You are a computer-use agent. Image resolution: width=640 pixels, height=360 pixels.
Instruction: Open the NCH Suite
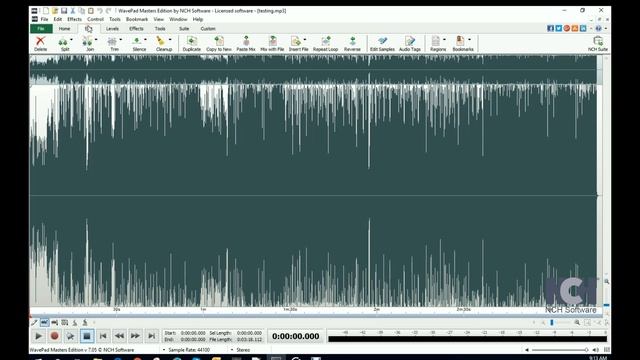[598, 43]
